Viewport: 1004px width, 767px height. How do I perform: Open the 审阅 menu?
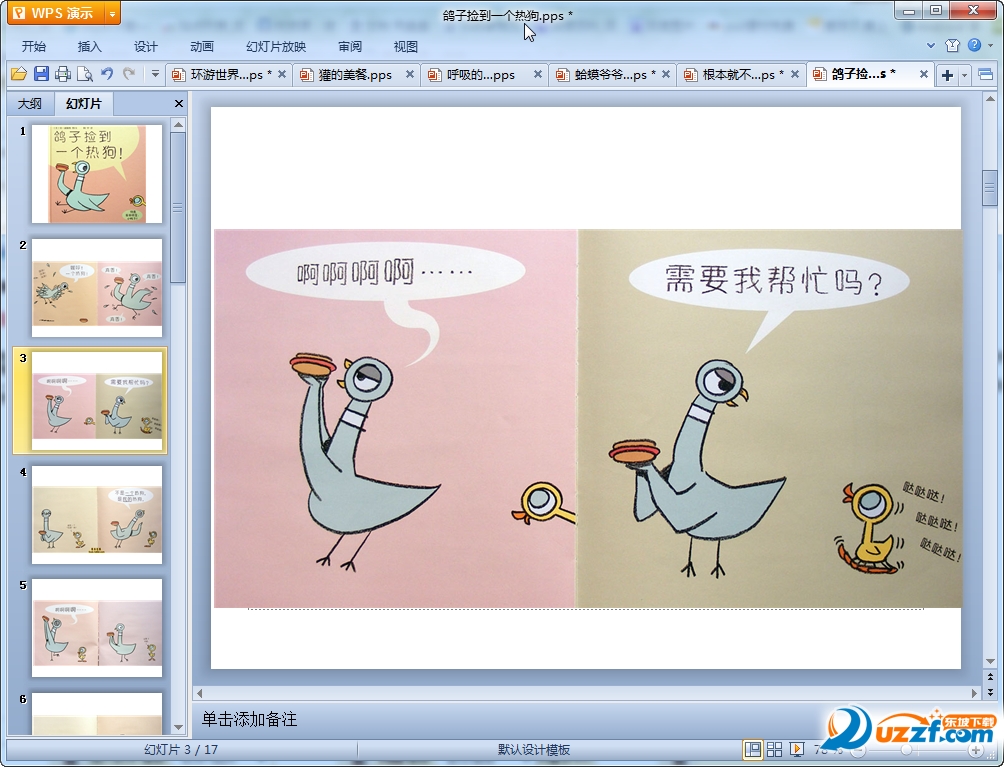click(350, 46)
